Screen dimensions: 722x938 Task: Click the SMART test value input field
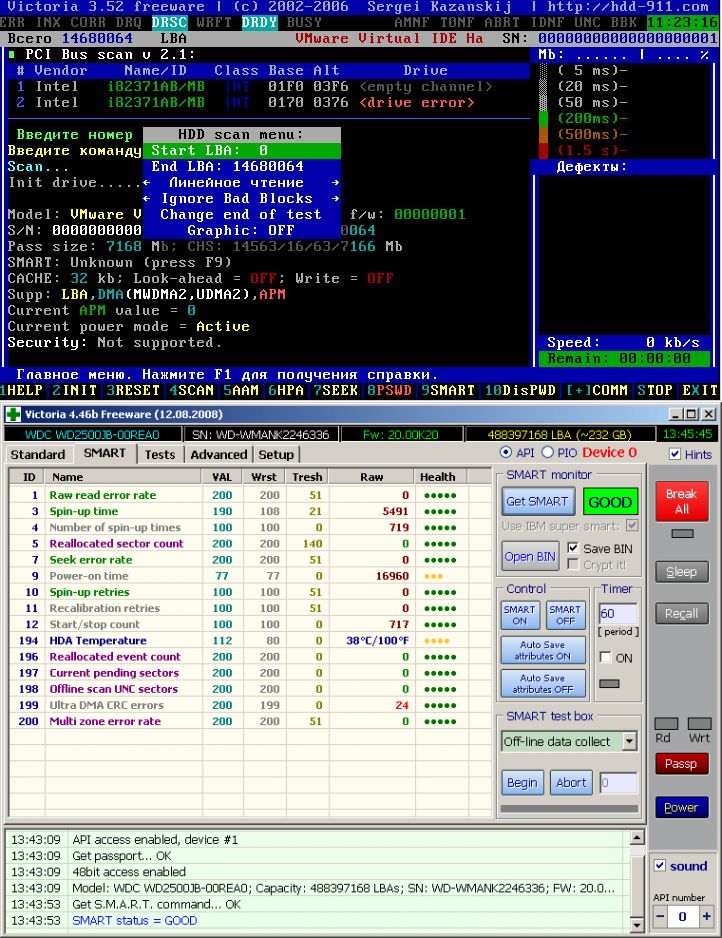point(619,782)
